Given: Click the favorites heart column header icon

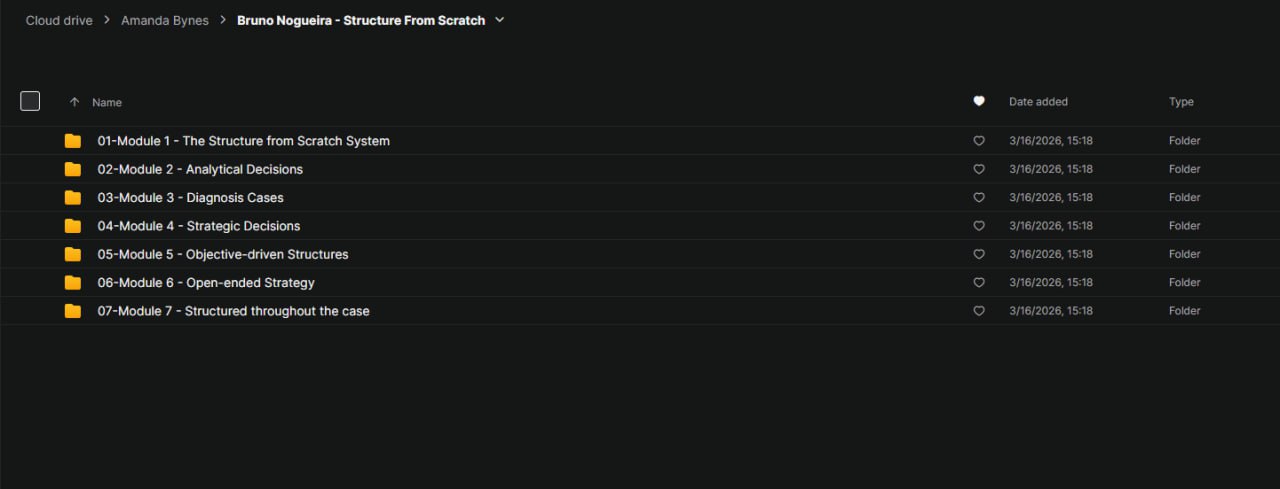Looking at the screenshot, I should point(979,101).
